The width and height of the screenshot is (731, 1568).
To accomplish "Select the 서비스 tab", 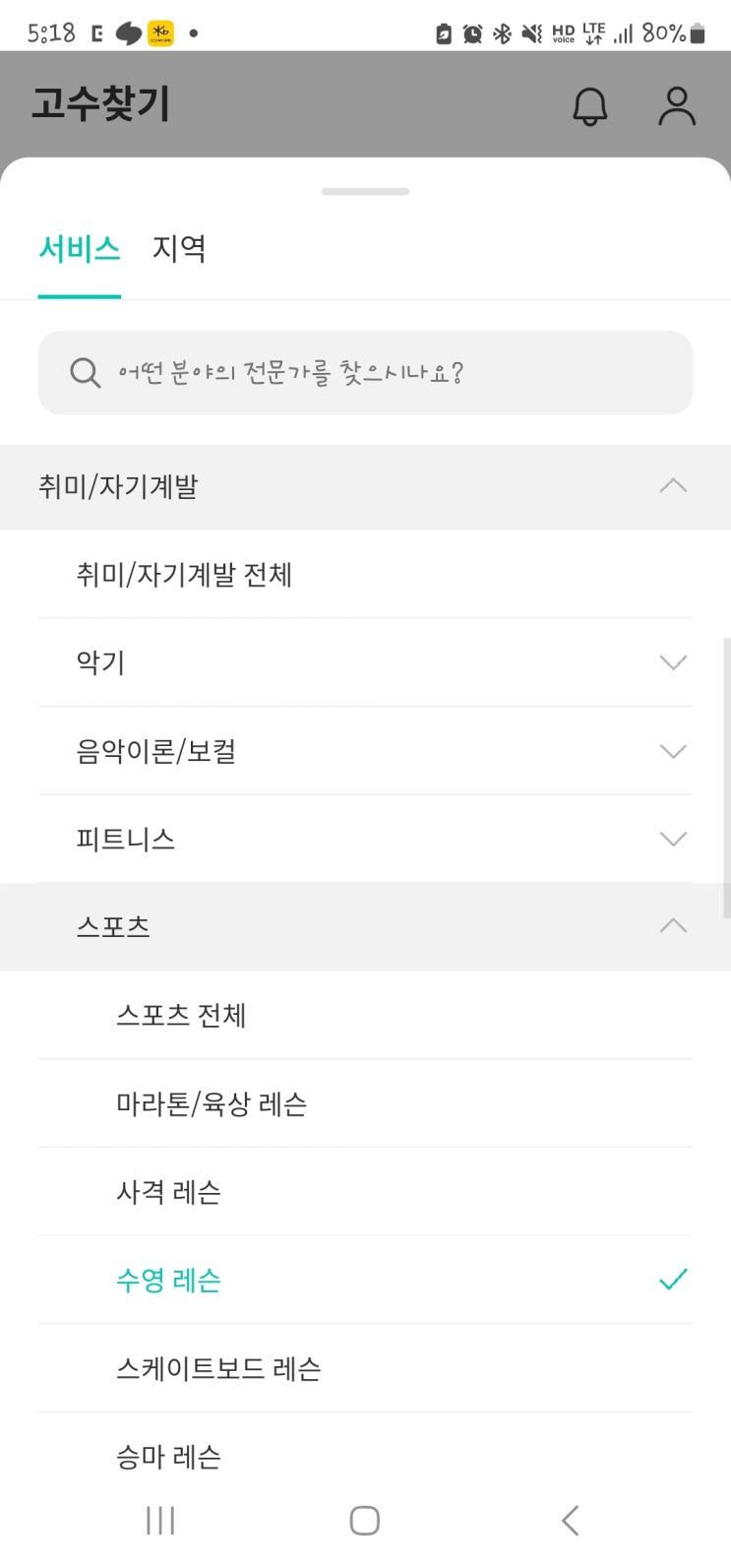I will point(79,248).
